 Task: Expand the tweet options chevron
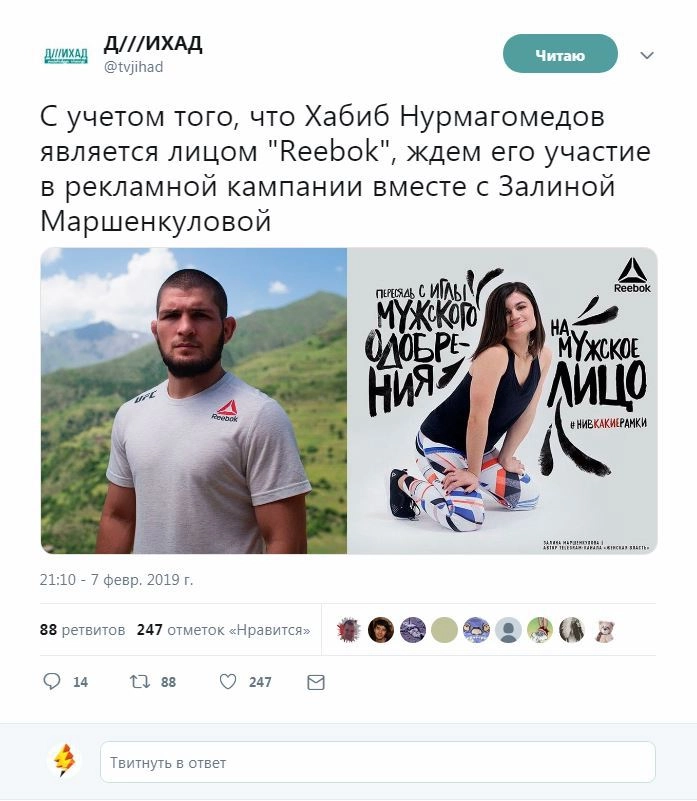[647, 55]
